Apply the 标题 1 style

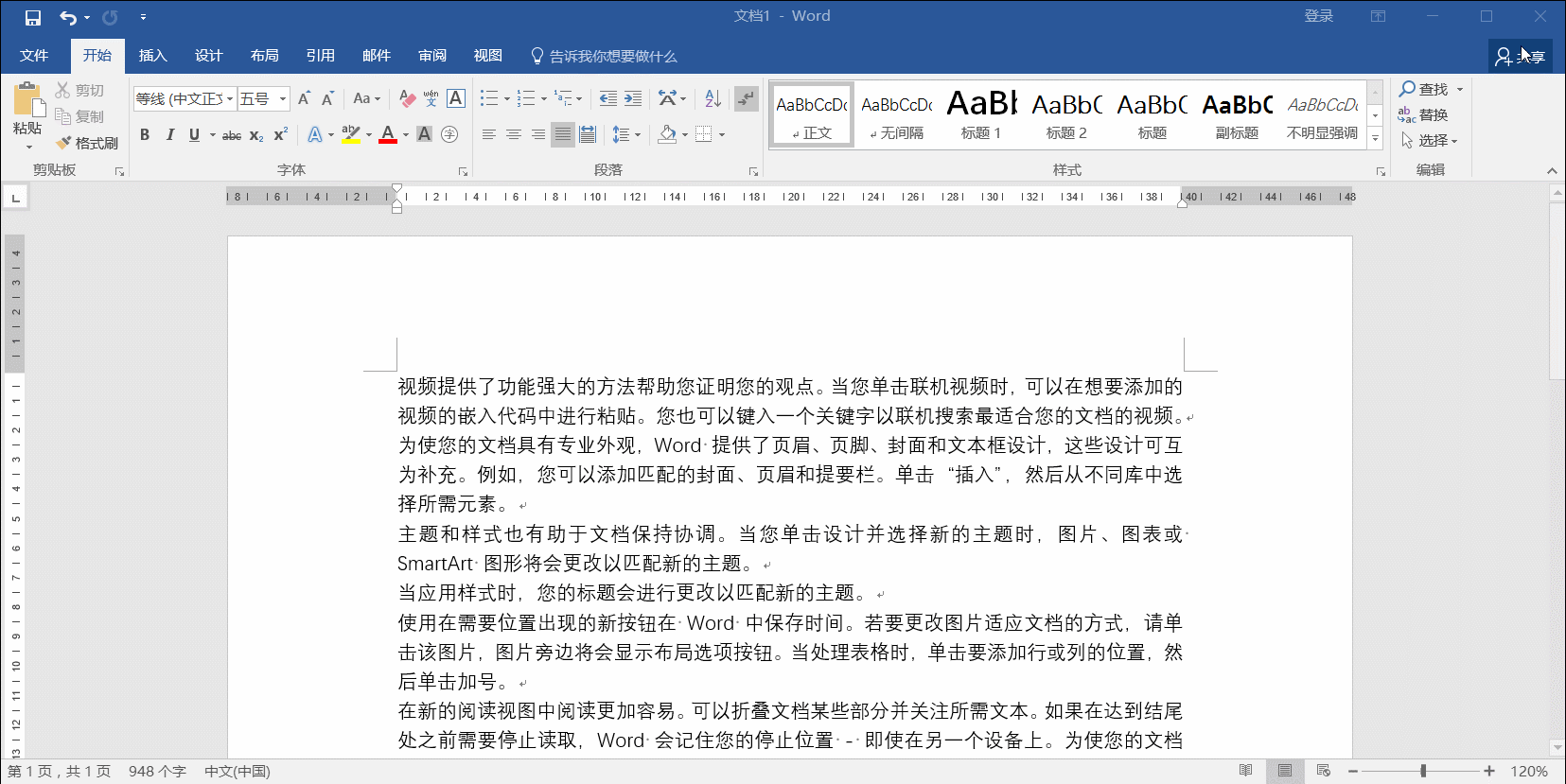tap(981, 114)
